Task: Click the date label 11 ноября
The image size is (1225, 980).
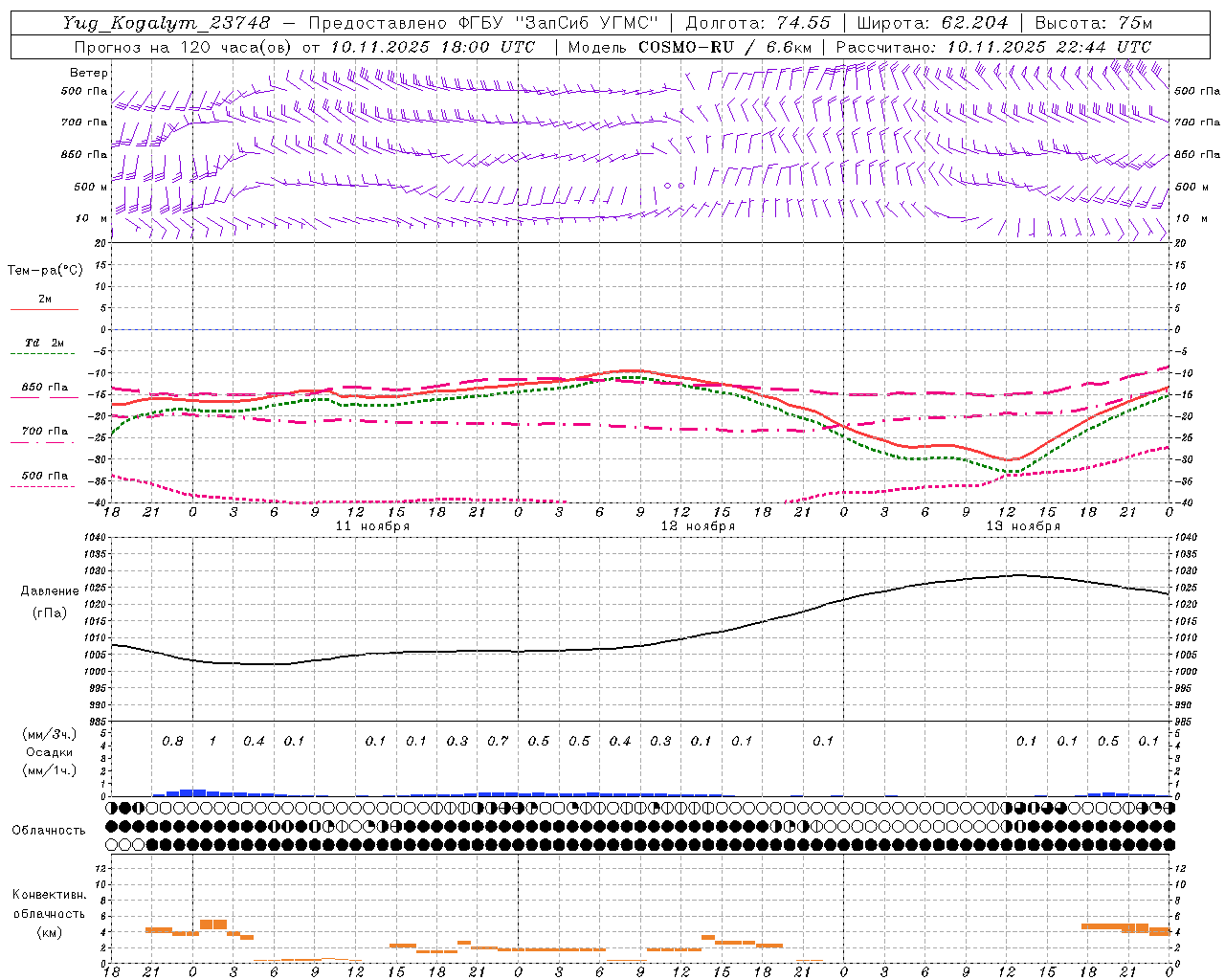Action: (x=372, y=526)
